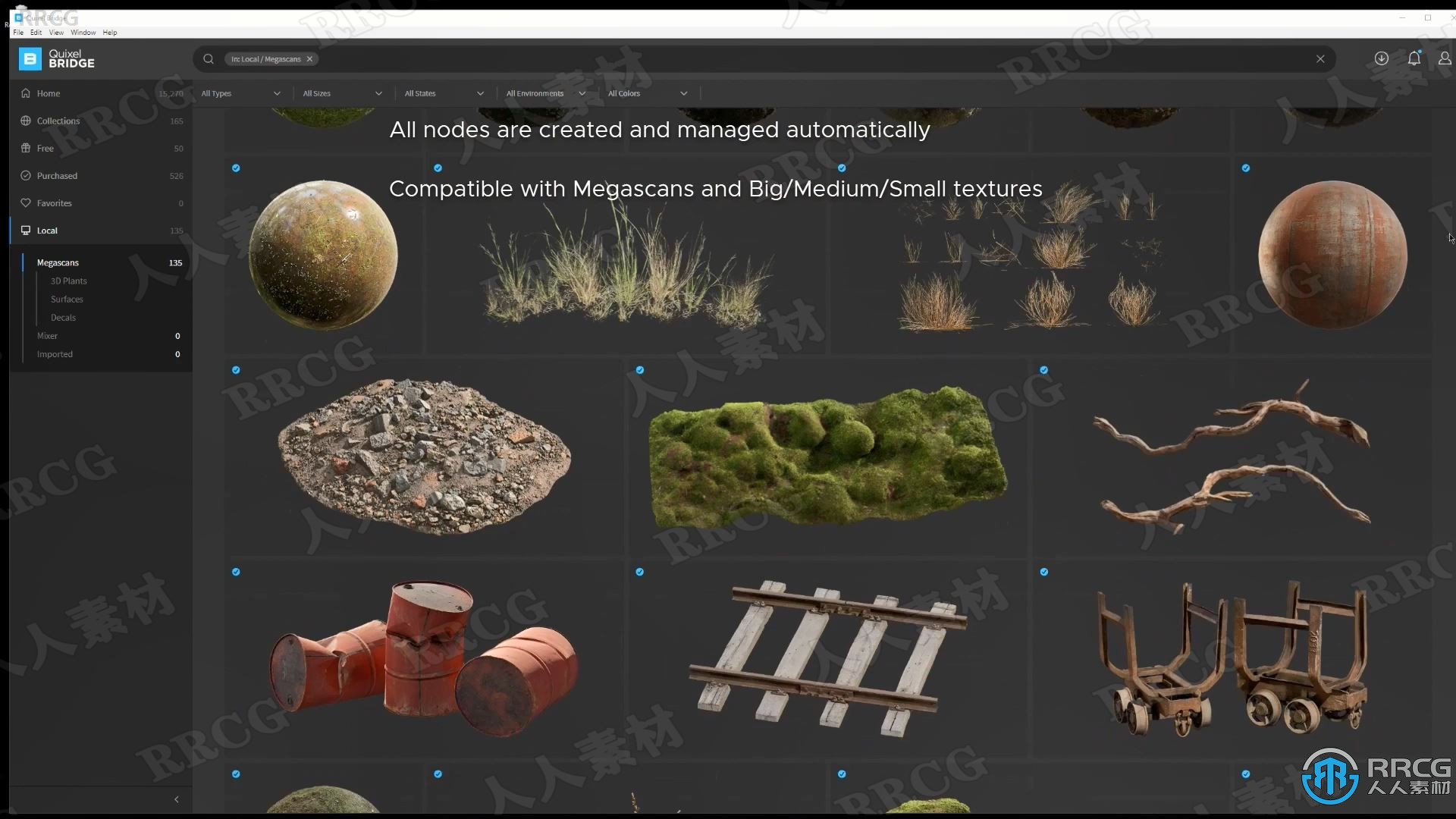Expand the 3D Plants subcategory
Screen dimensions: 1456x819
69,281
